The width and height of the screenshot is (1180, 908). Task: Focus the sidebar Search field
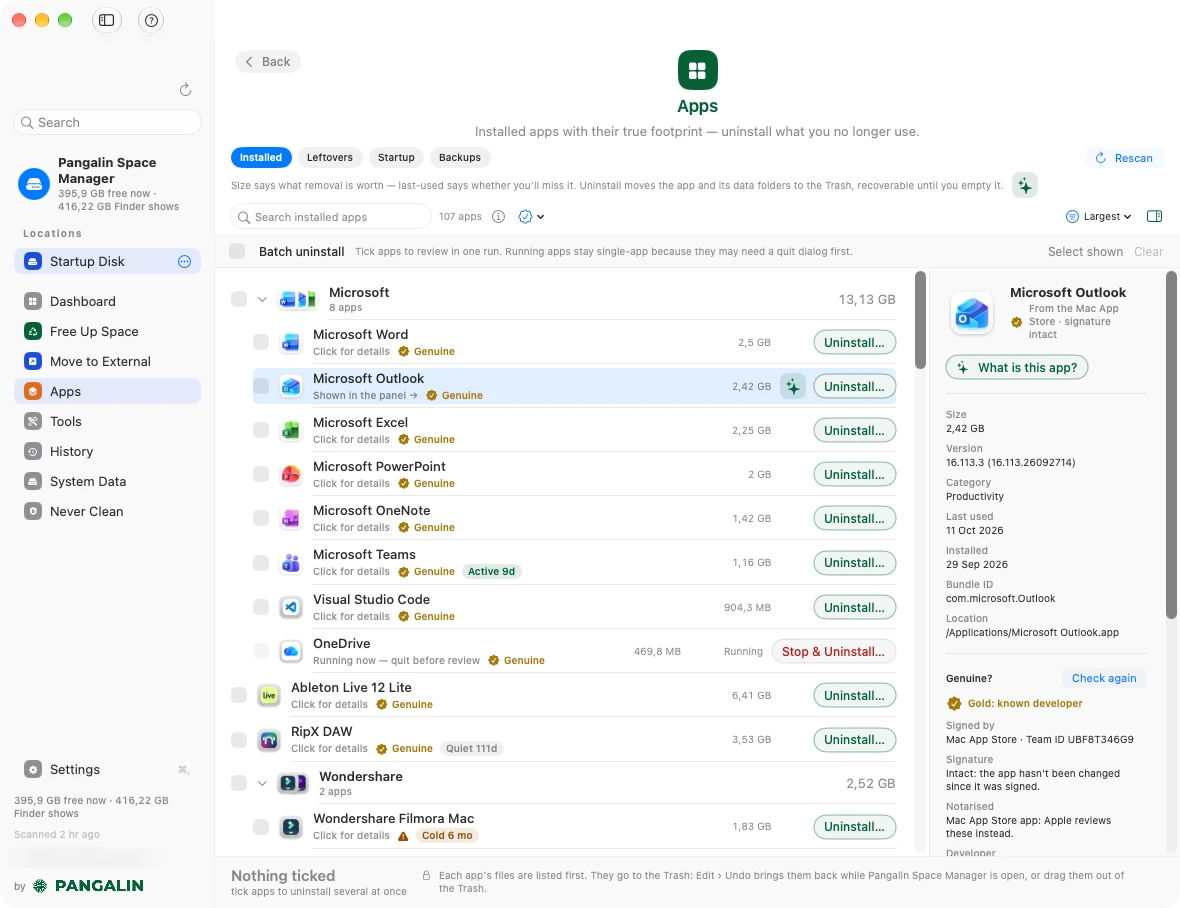tap(108, 122)
